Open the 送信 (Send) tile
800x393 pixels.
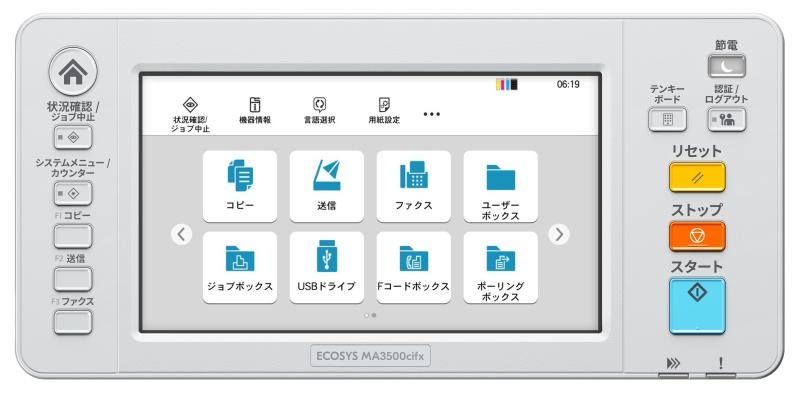click(327, 186)
